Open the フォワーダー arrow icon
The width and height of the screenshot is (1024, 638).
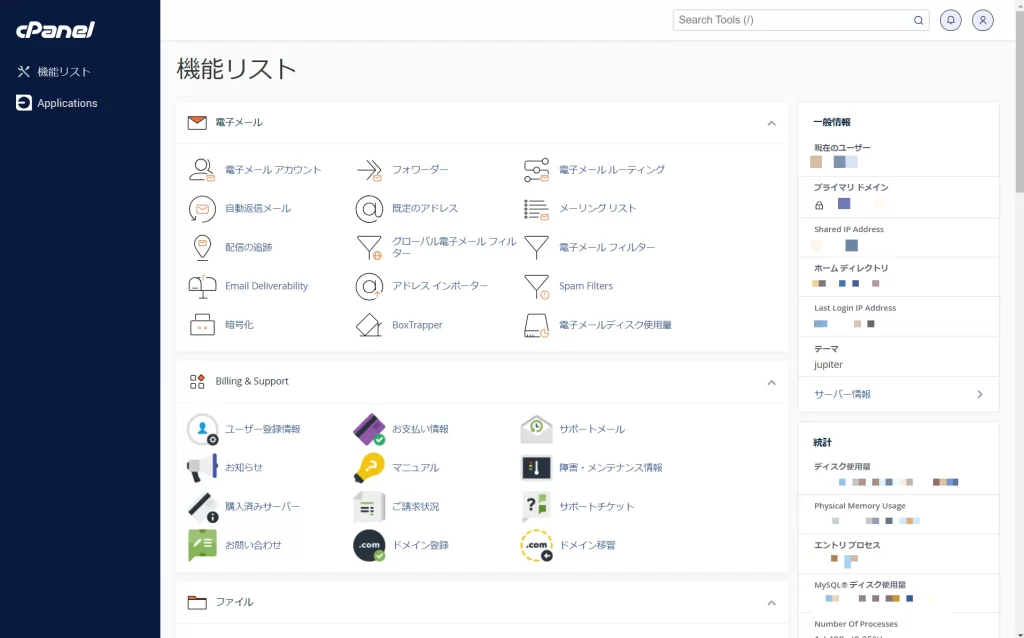coord(369,170)
